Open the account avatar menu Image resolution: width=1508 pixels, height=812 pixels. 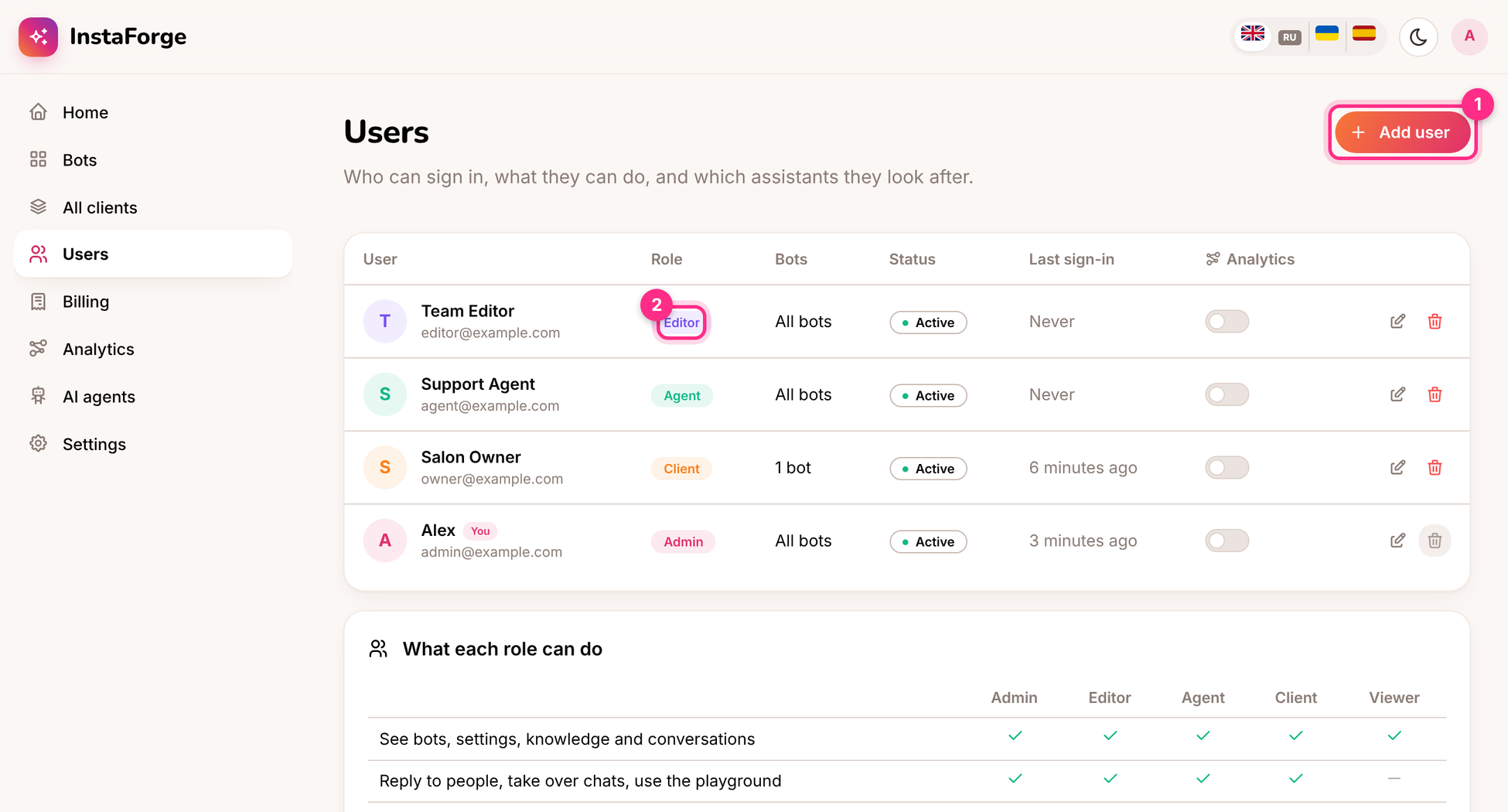(1469, 36)
